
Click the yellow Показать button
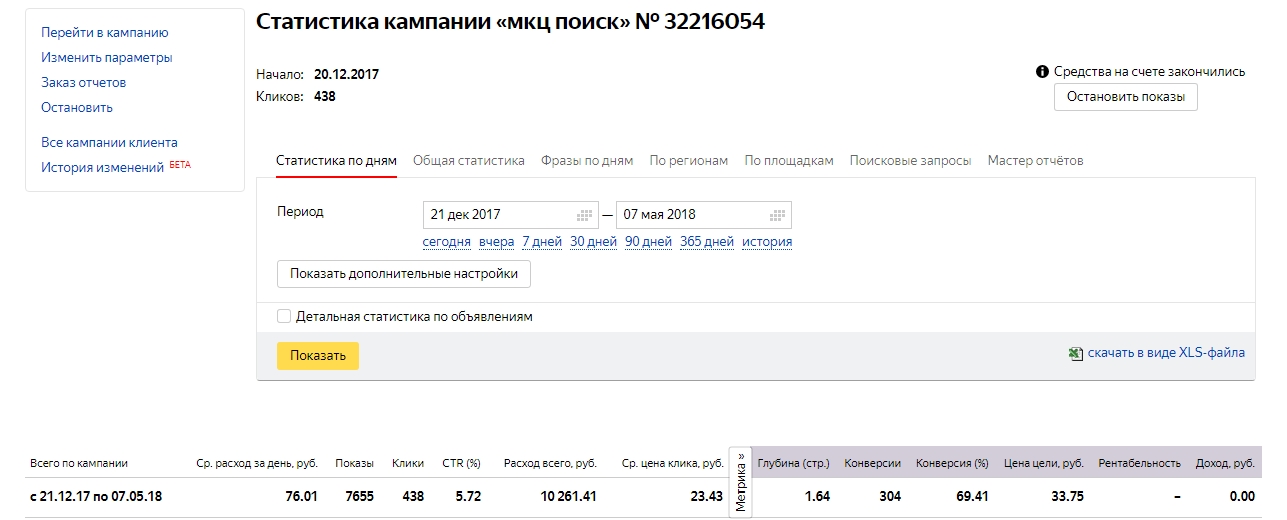click(x=318, y=356)
